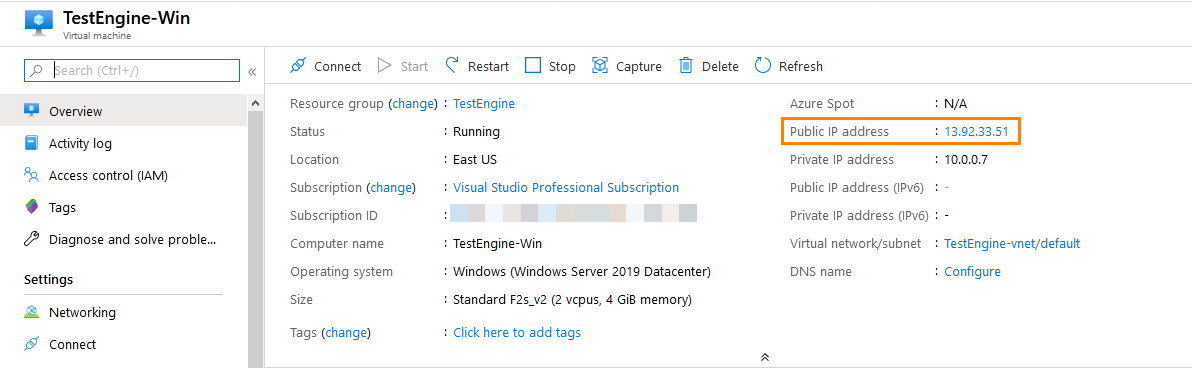Click the Stop square icon
This screenshot has height=368, width=1192.
(533, 66)
